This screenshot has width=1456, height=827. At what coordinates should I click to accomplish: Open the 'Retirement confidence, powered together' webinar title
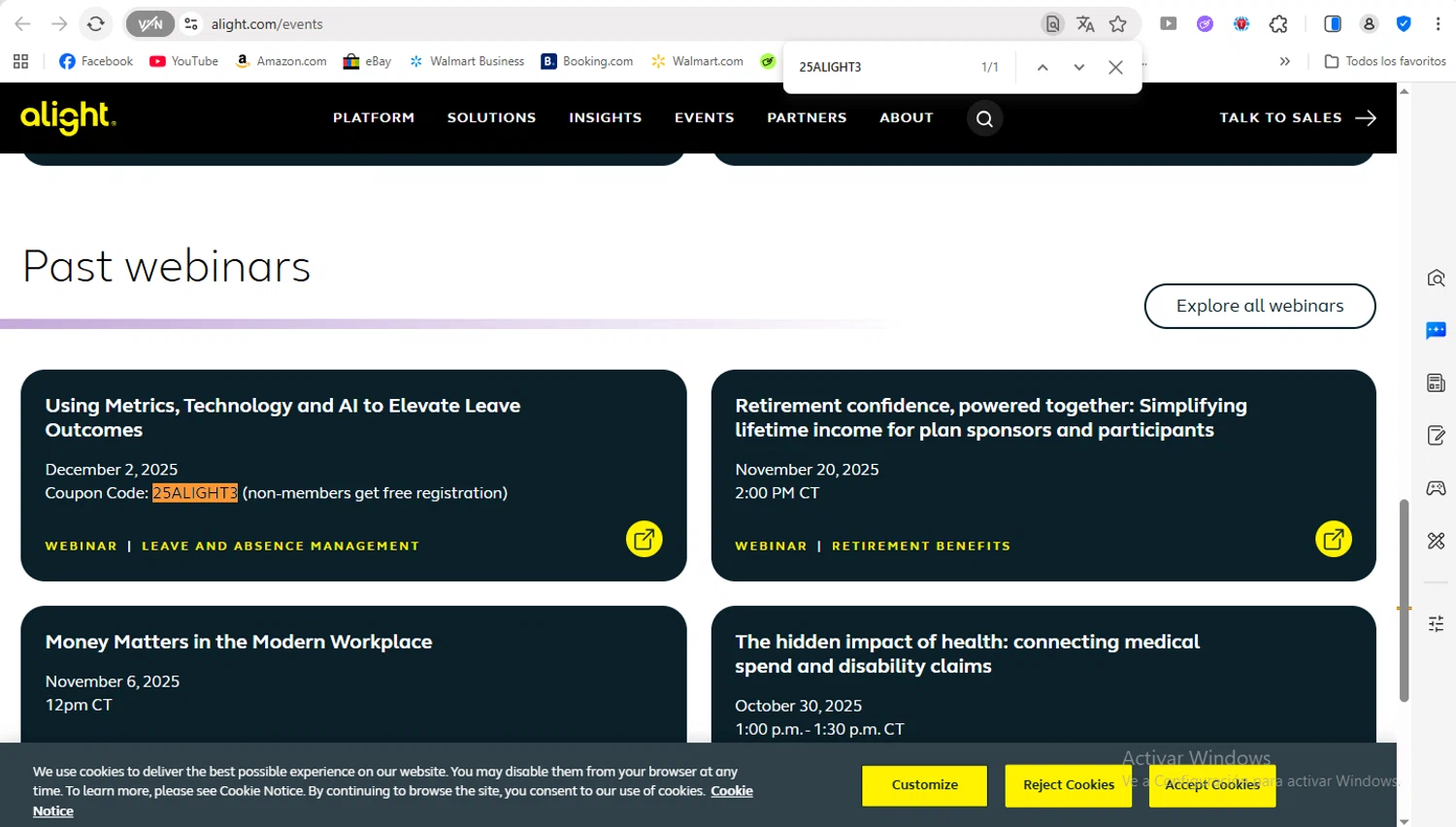991,417
